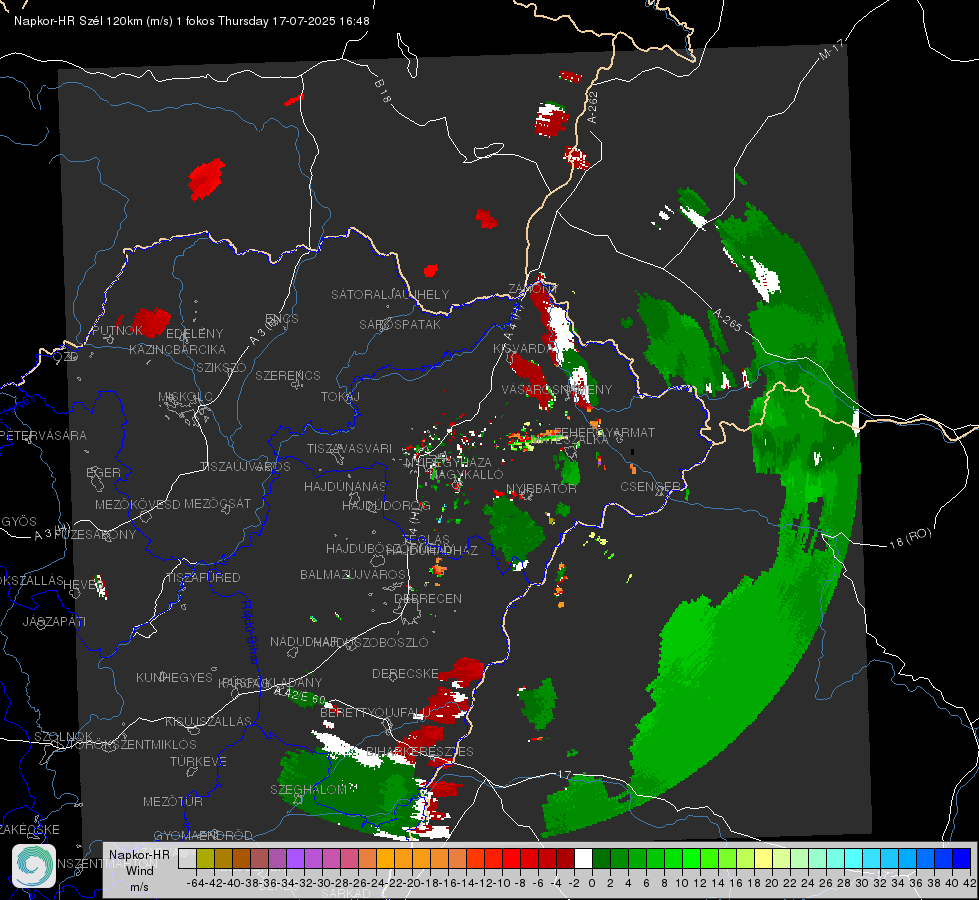Click the MEZŐTÚR town label
Viewport: 979px width, 900px height.
click(x=173, y=802)
